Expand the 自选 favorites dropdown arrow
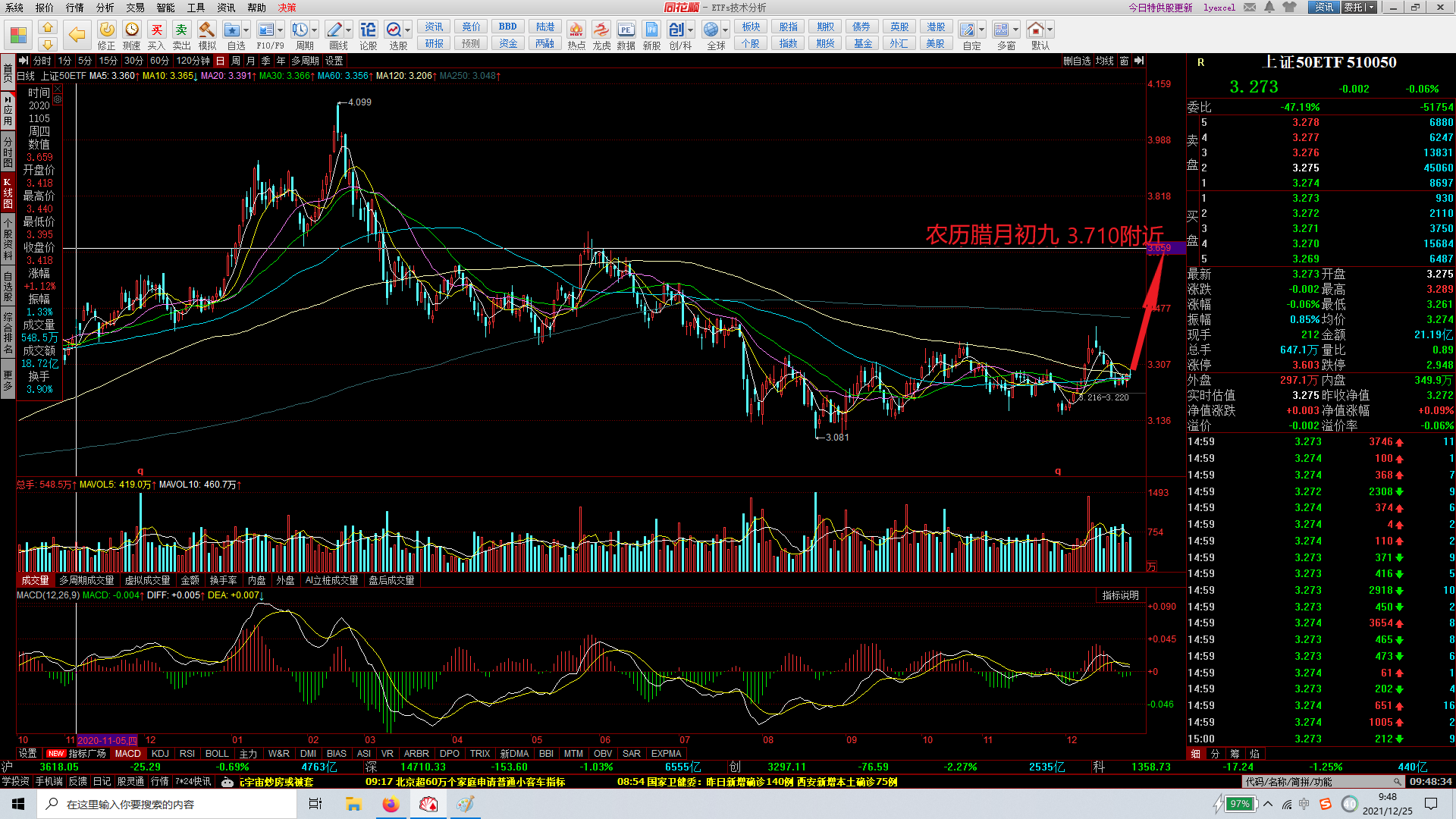1456x819 pixels. (246, 30)
